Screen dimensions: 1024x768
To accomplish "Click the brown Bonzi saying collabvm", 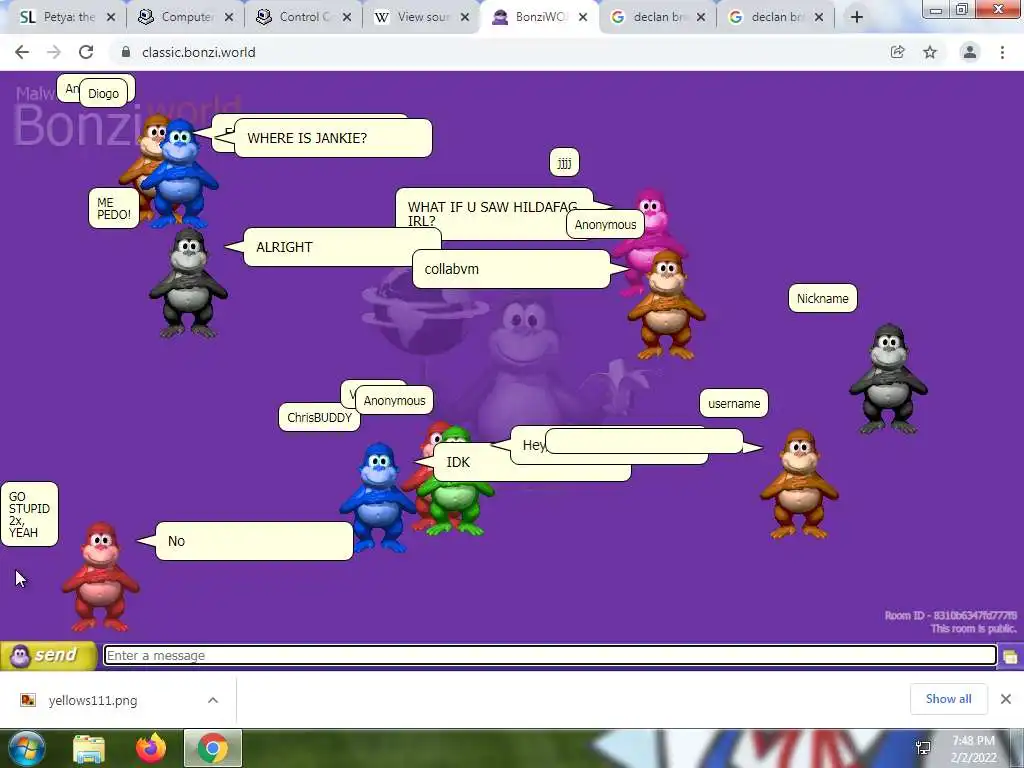I will (666, 306).
